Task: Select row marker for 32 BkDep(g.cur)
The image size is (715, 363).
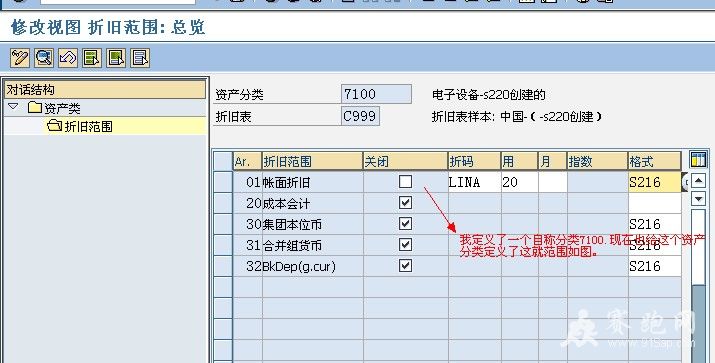Action: tap(223, 266)
